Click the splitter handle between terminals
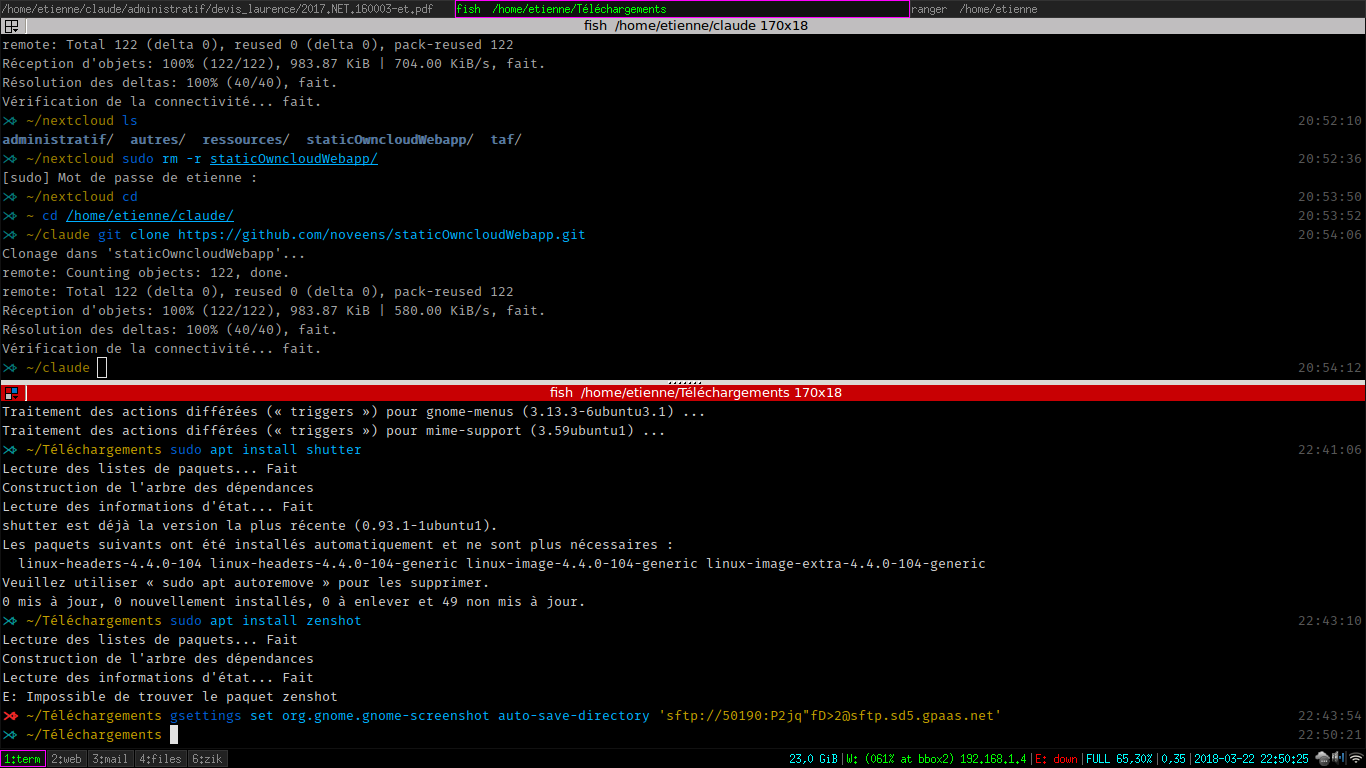1366x768 pixels. [684, 382]
